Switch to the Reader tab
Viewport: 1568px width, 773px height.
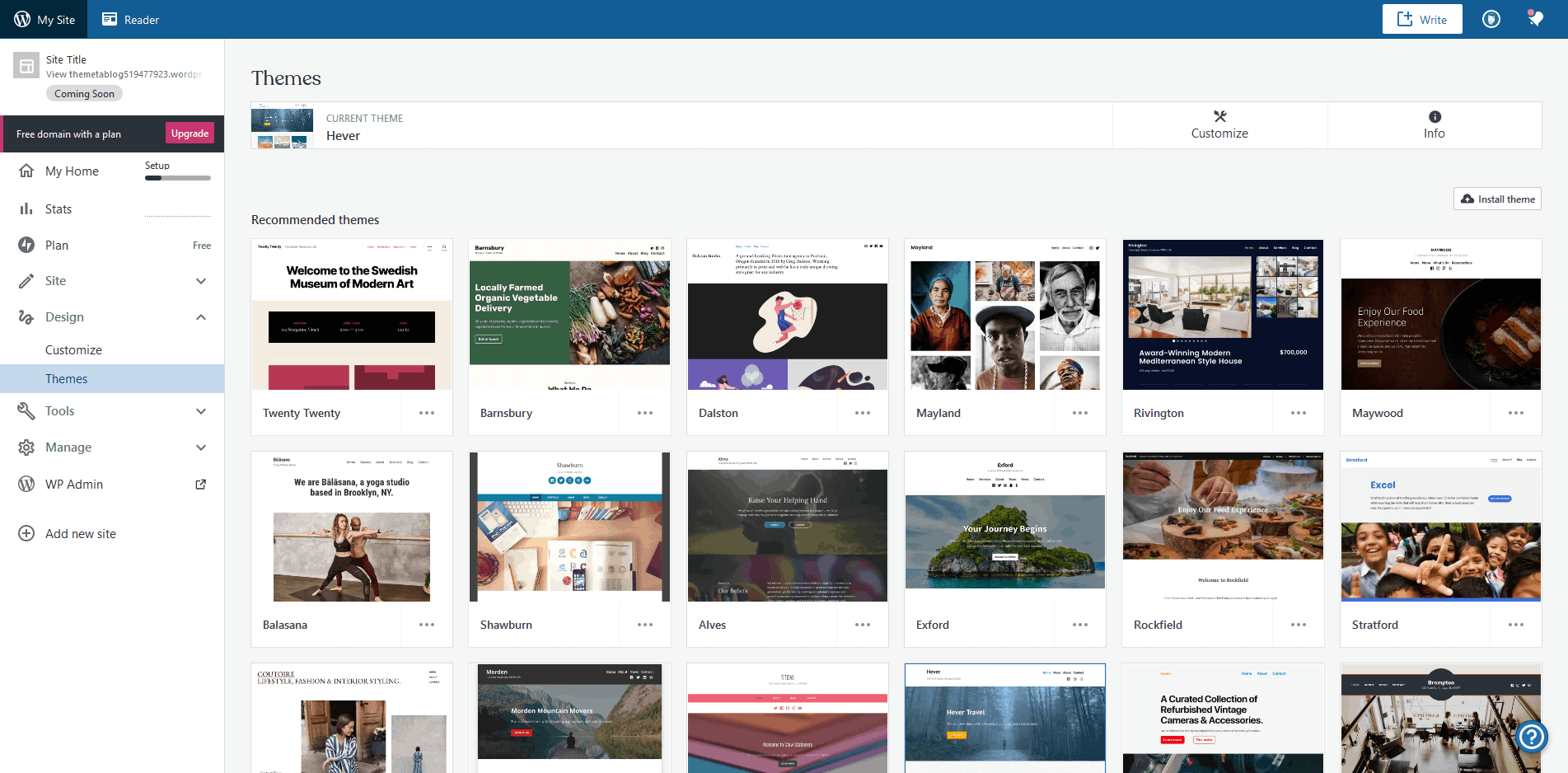(129, 18)
